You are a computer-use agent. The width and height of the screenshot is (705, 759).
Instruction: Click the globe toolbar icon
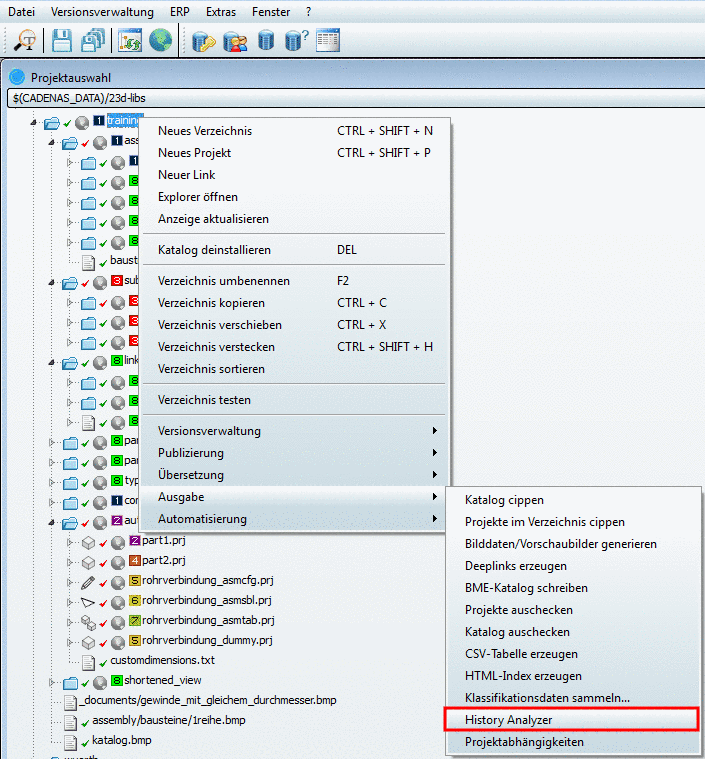160,40
